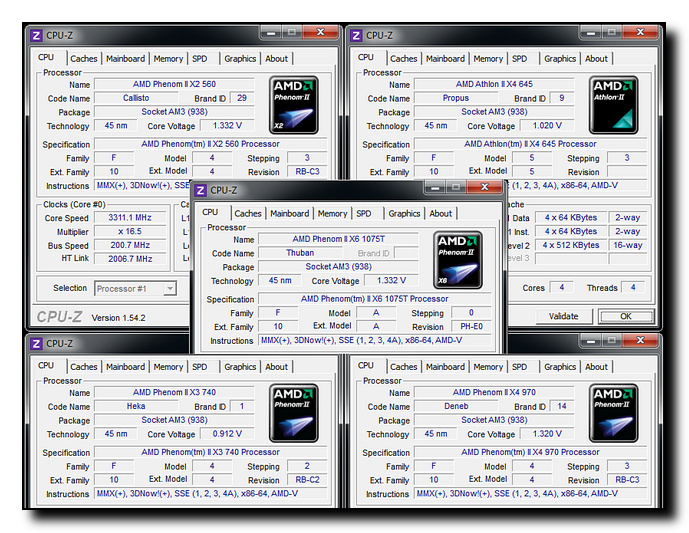Close the Phenom II X6 1075T window
The height and width of the screenshot is (533, 689).
tap(485, 187)
